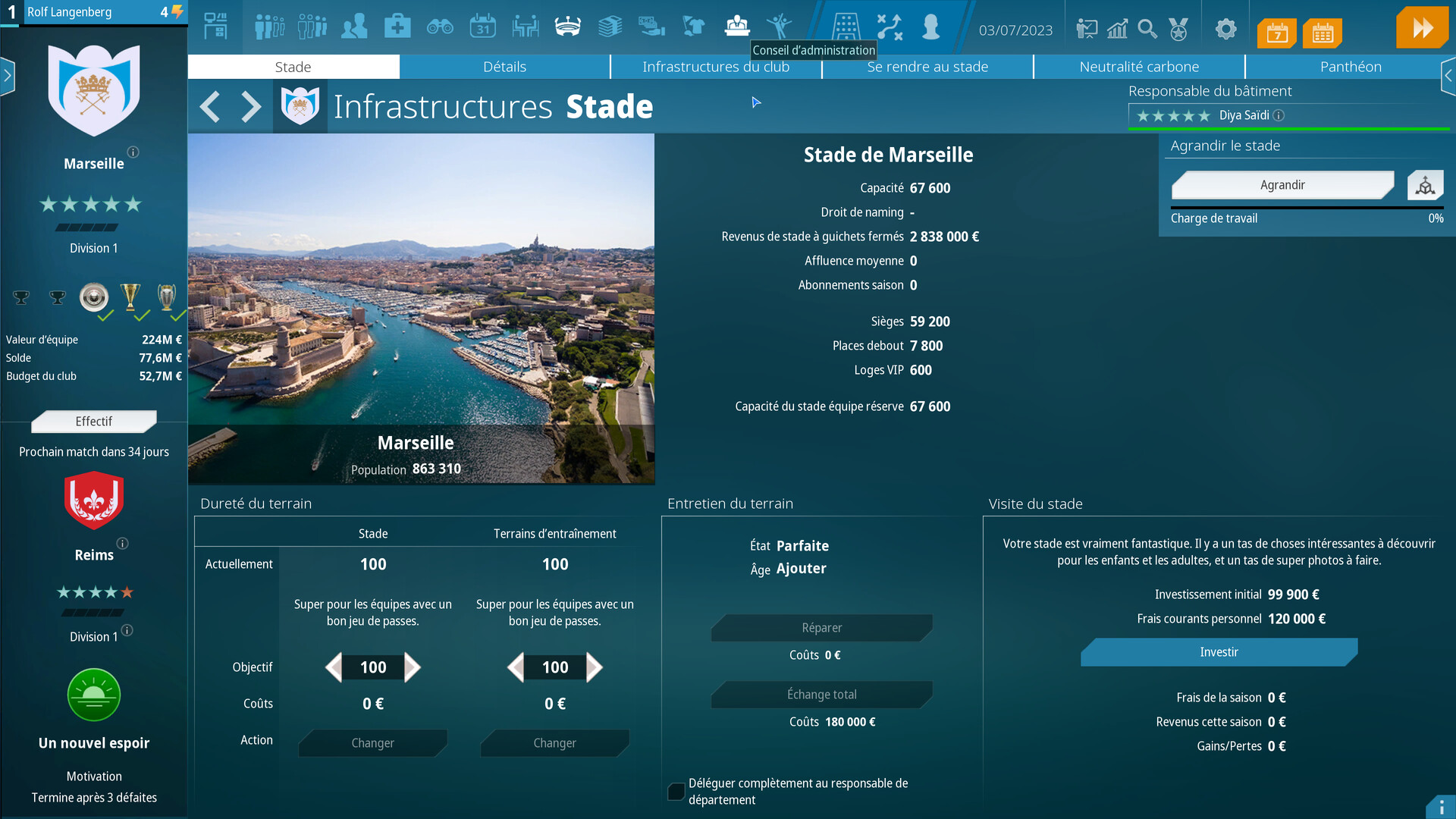This screenshot has width=1456, height=819.
Task: Open the tactics arrows icon
Action: pos(889,27)
